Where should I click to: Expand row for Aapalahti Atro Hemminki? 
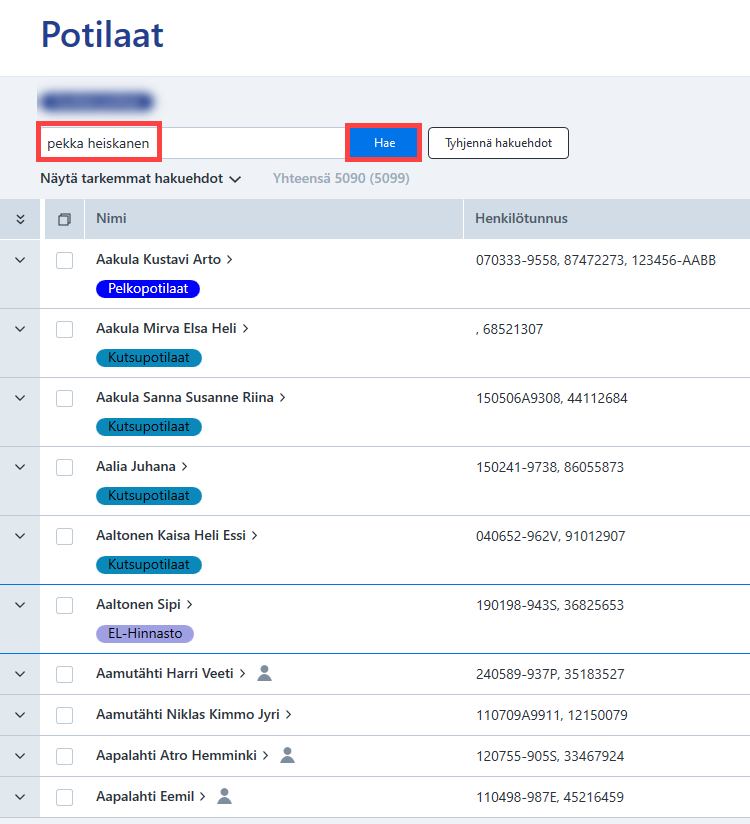[x=20, y=756]
